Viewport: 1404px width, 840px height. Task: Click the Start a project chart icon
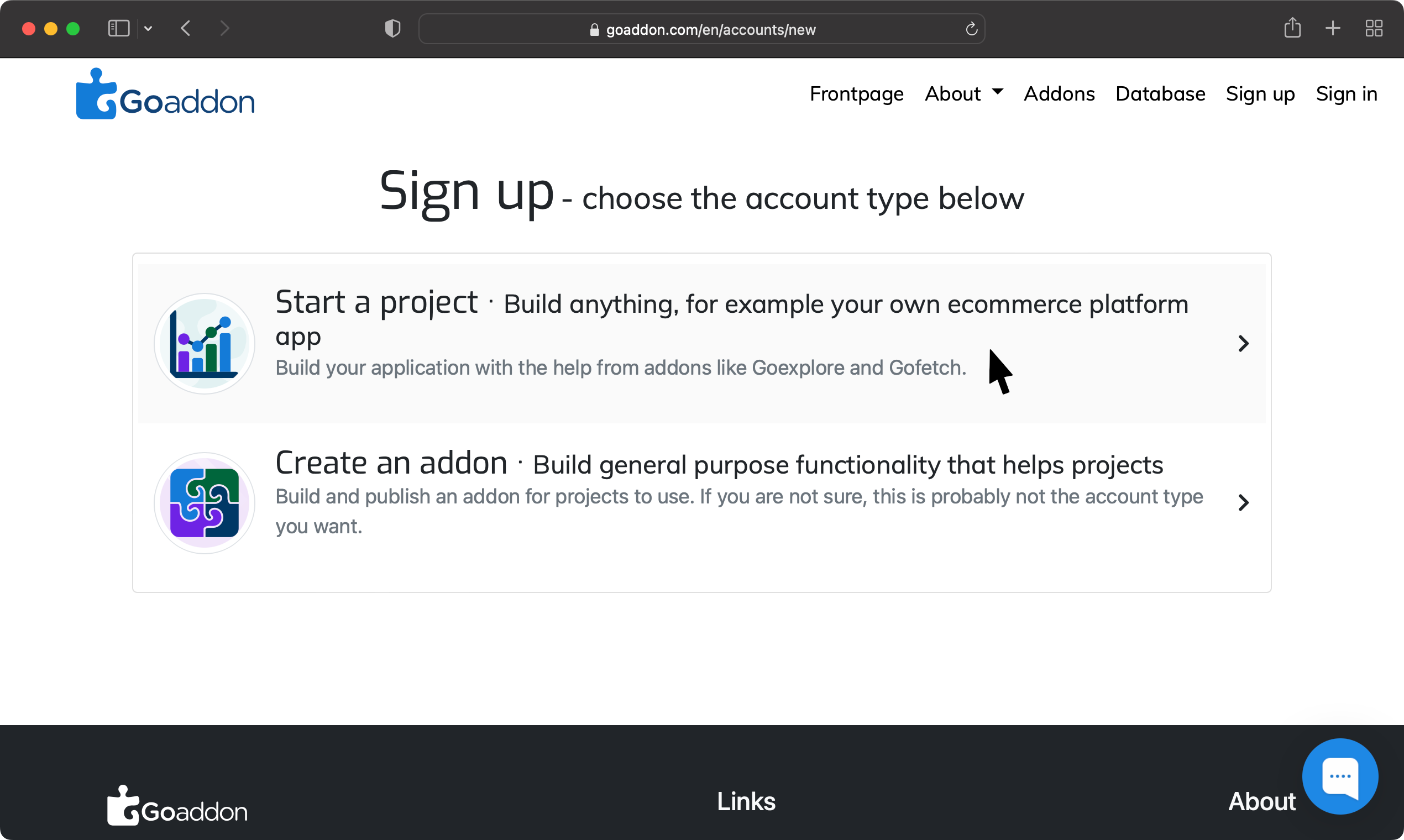[x=205, y=344]
